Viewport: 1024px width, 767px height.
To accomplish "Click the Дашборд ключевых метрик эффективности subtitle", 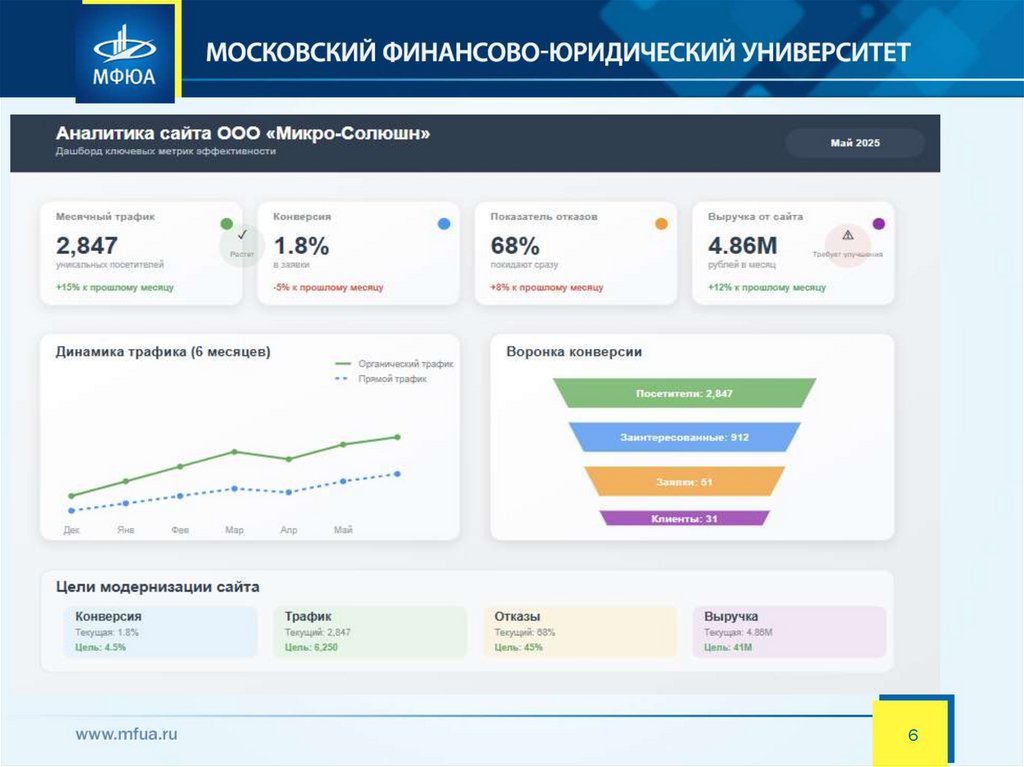I will pyautogui.click(x=166, y=152).
